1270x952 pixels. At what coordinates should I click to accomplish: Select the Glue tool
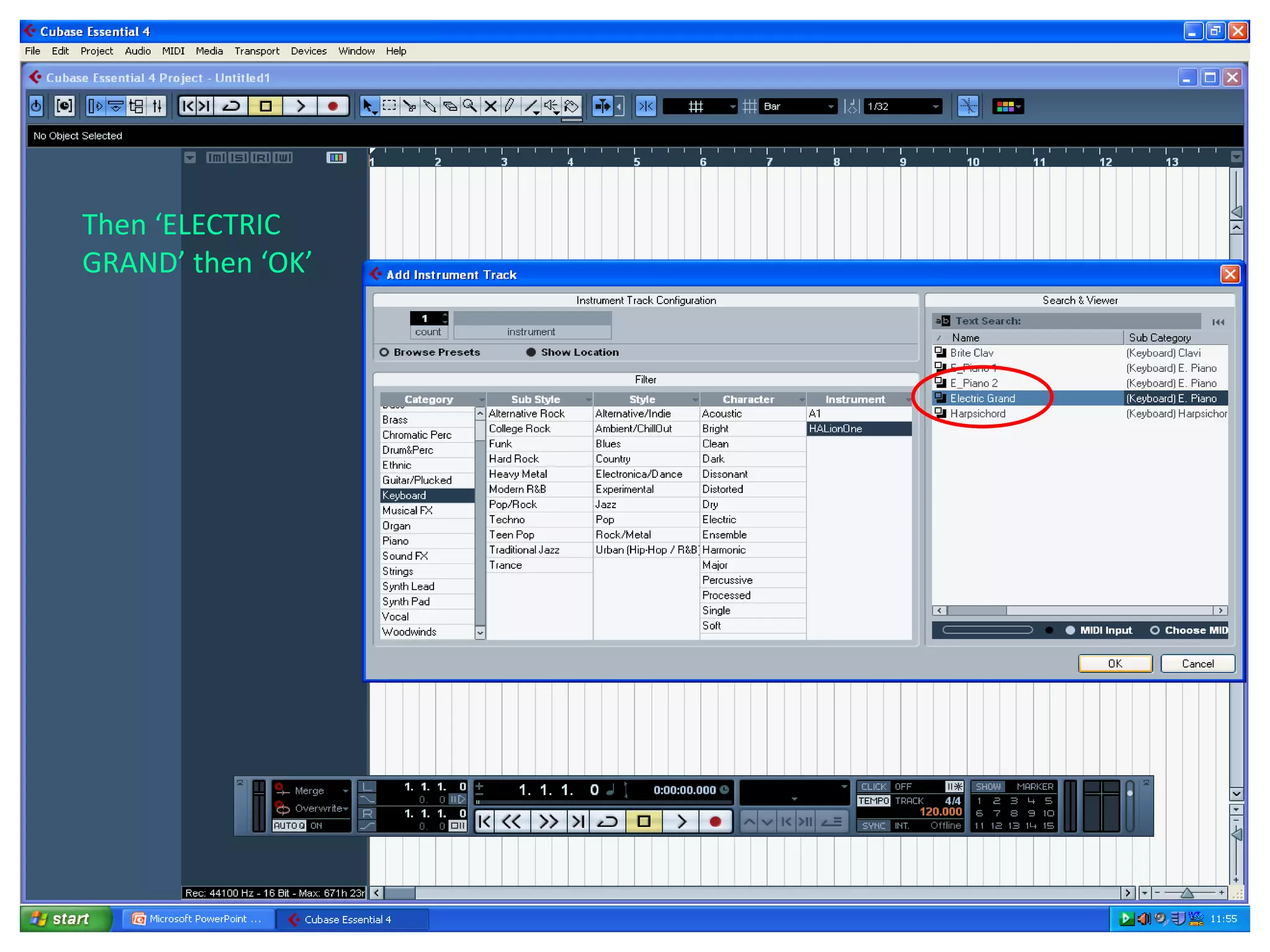click(x=430, y=107)
